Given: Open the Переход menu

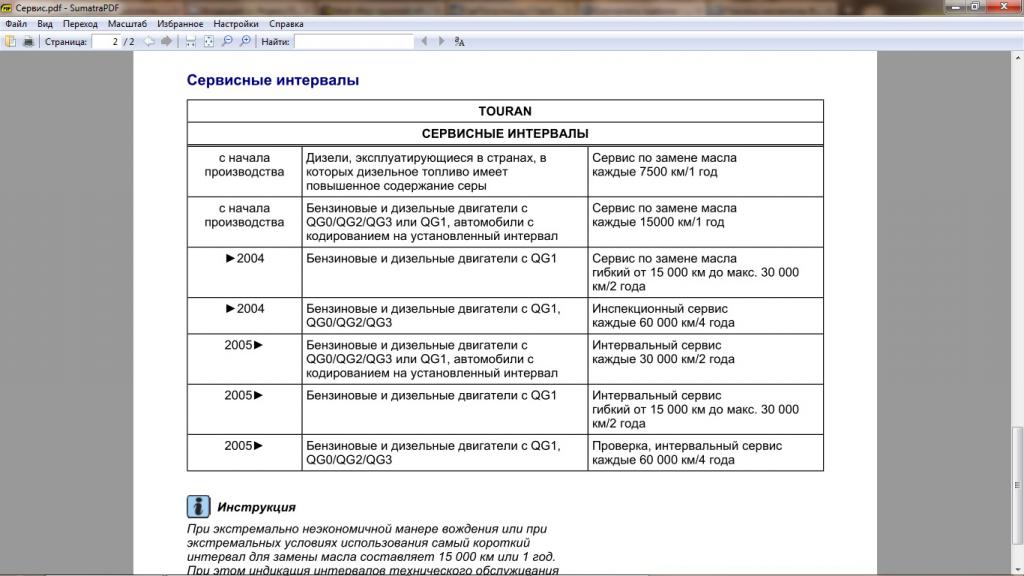Looking at the screenshot, I should click(80, 24).
